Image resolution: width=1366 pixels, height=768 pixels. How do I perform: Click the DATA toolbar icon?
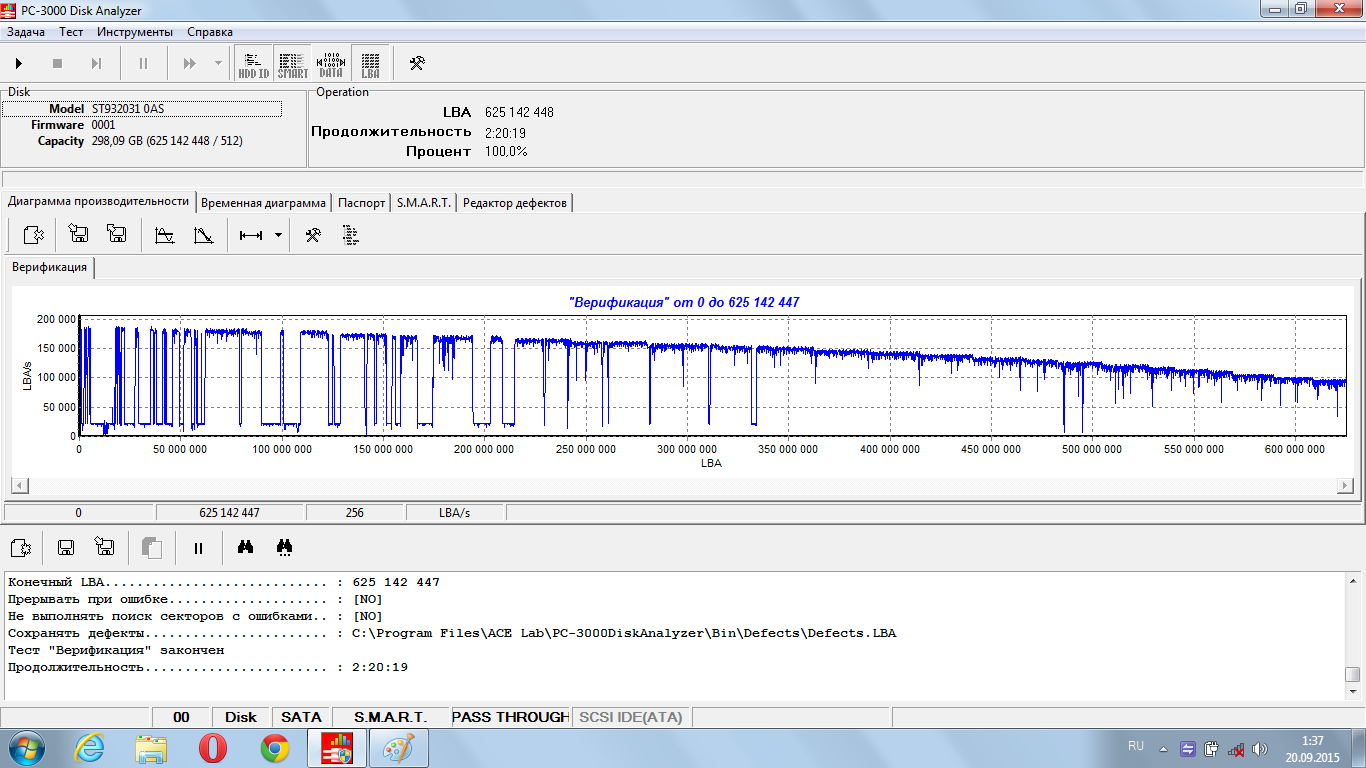(x=331, y=64)
